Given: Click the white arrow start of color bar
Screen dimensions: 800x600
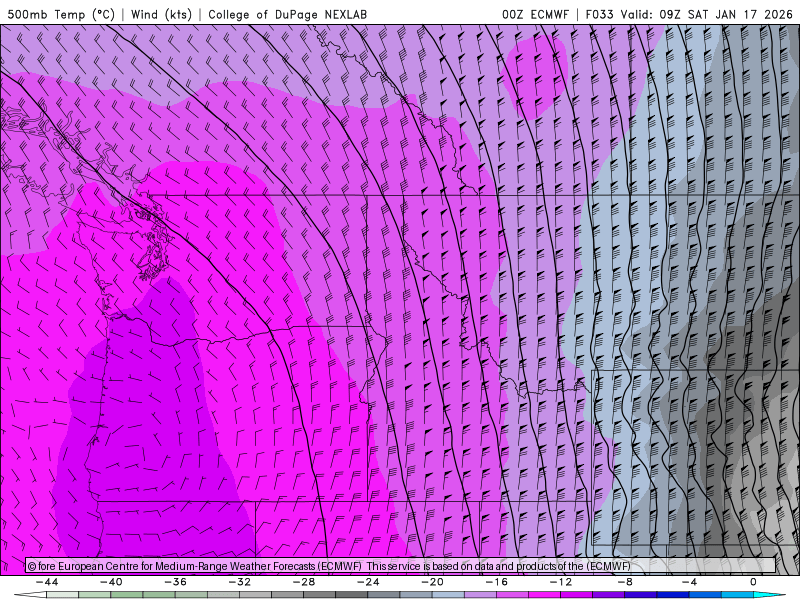Looking at the screenshot, I should [30, 595].
